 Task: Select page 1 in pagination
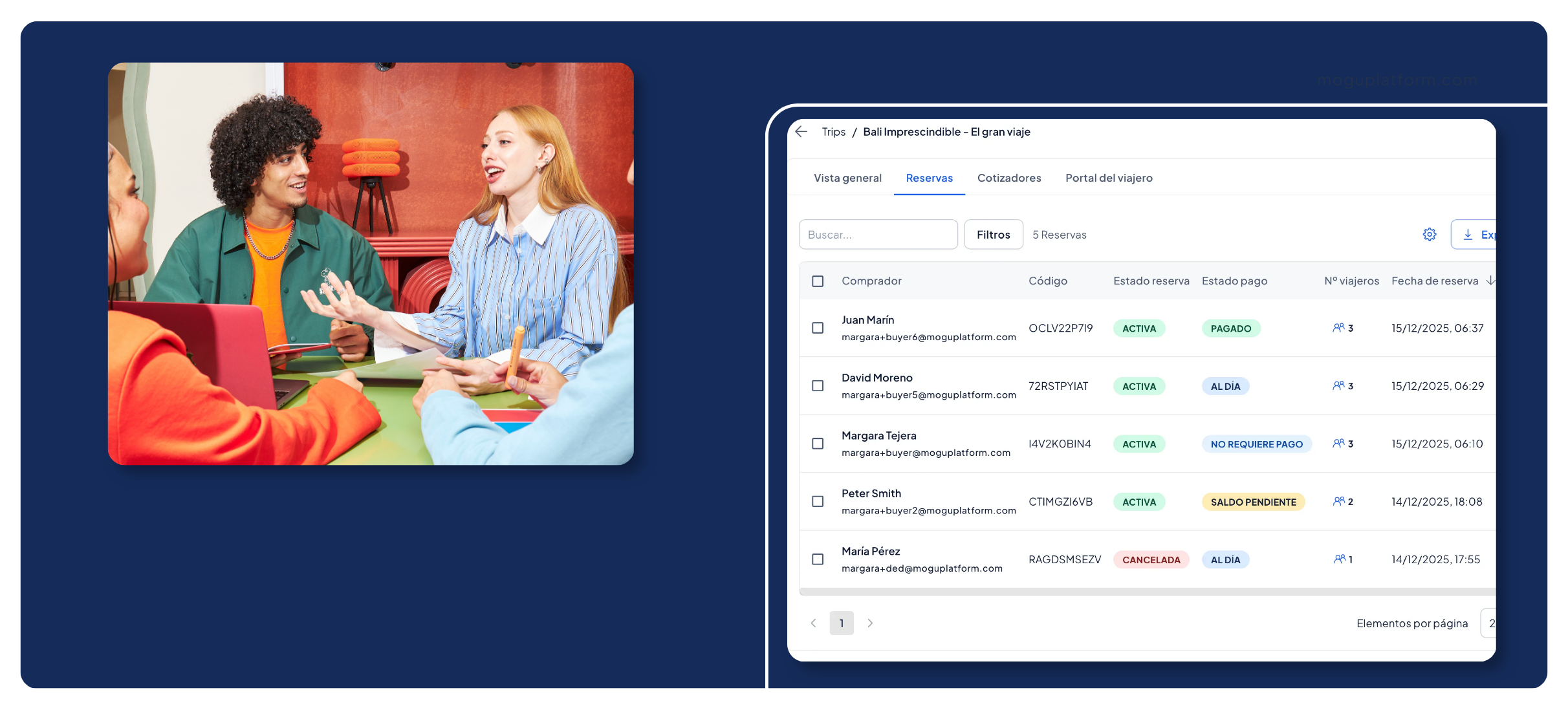coord(842,623)
